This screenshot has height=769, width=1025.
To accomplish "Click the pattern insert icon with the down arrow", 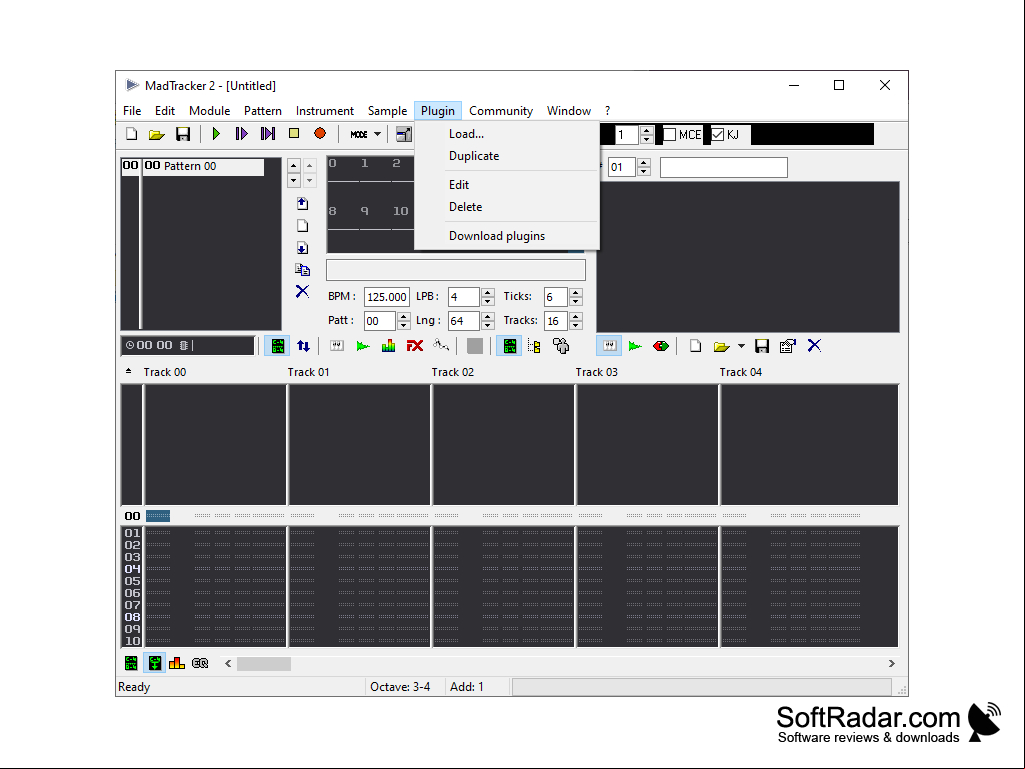I will click(x=302, y=248).
